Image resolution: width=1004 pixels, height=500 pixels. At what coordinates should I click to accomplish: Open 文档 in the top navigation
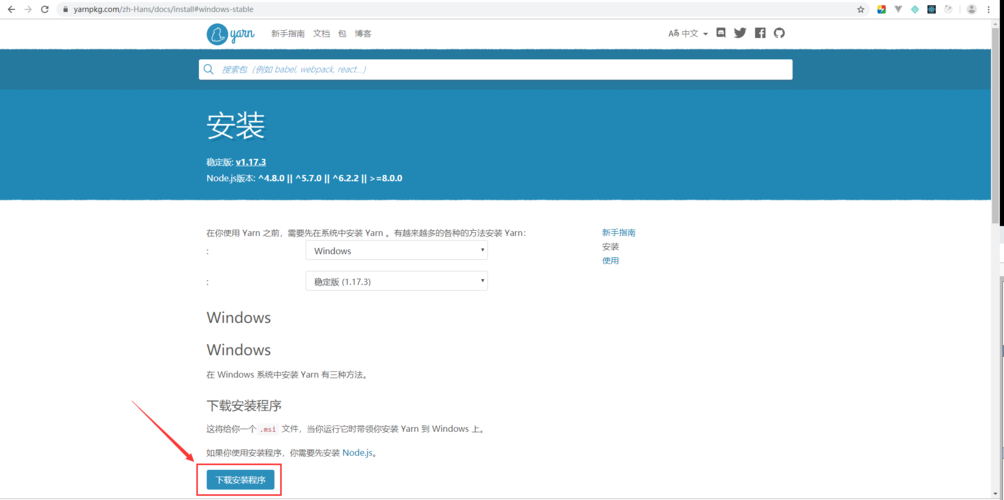(321, 33)
